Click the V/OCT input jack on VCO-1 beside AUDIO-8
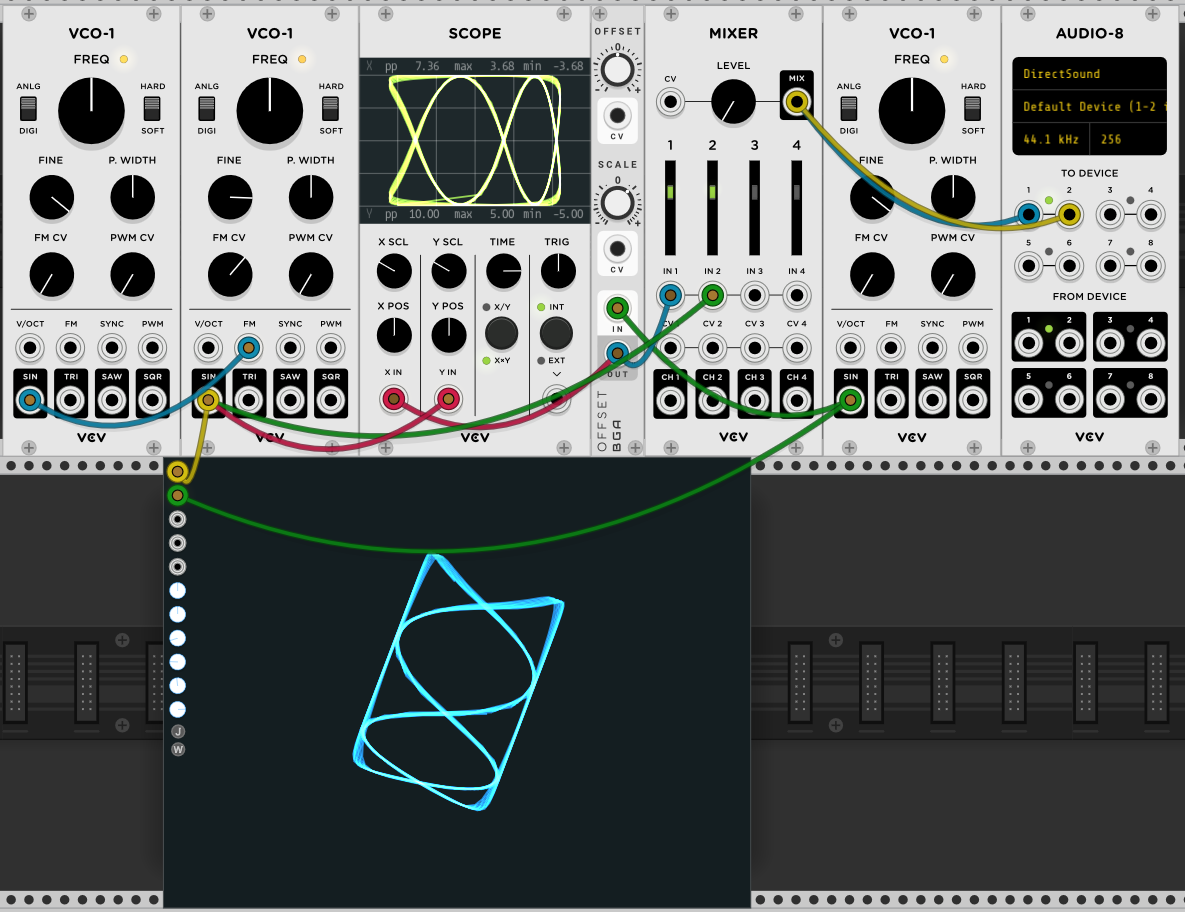The height and width of the screenshot is (912, 1185). coord(851,348)
